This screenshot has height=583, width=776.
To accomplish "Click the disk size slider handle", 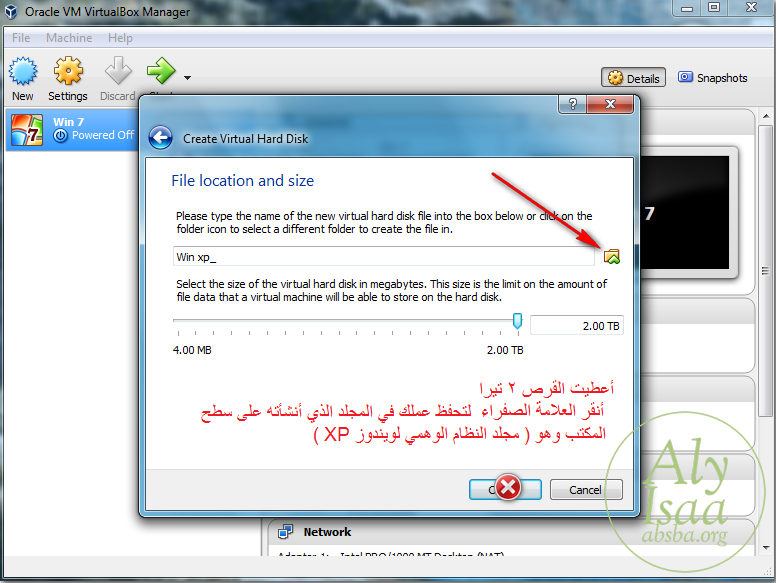I will [517, 321].
